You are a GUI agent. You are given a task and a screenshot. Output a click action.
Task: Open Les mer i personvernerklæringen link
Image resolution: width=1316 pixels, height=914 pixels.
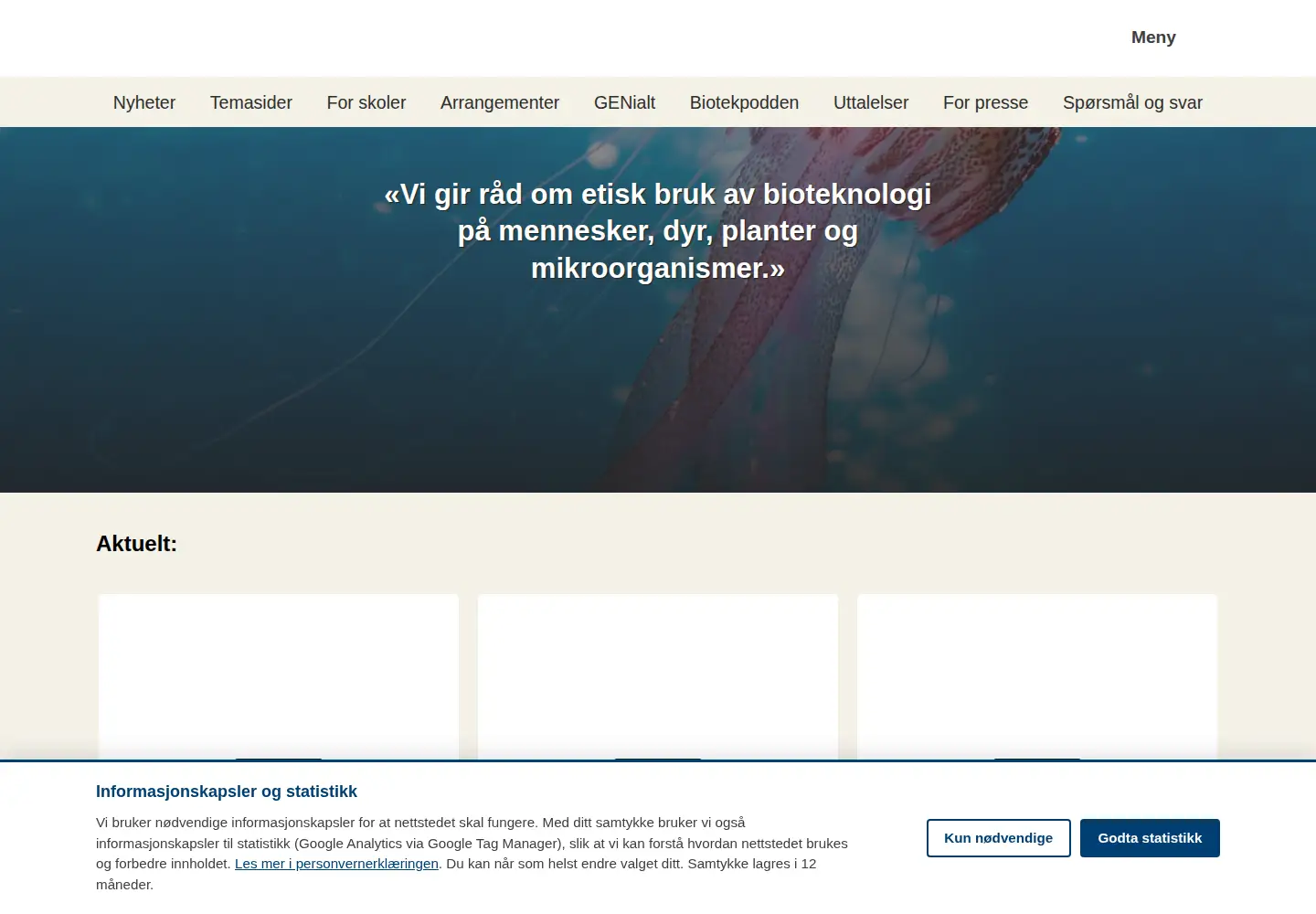coord(336,864)
